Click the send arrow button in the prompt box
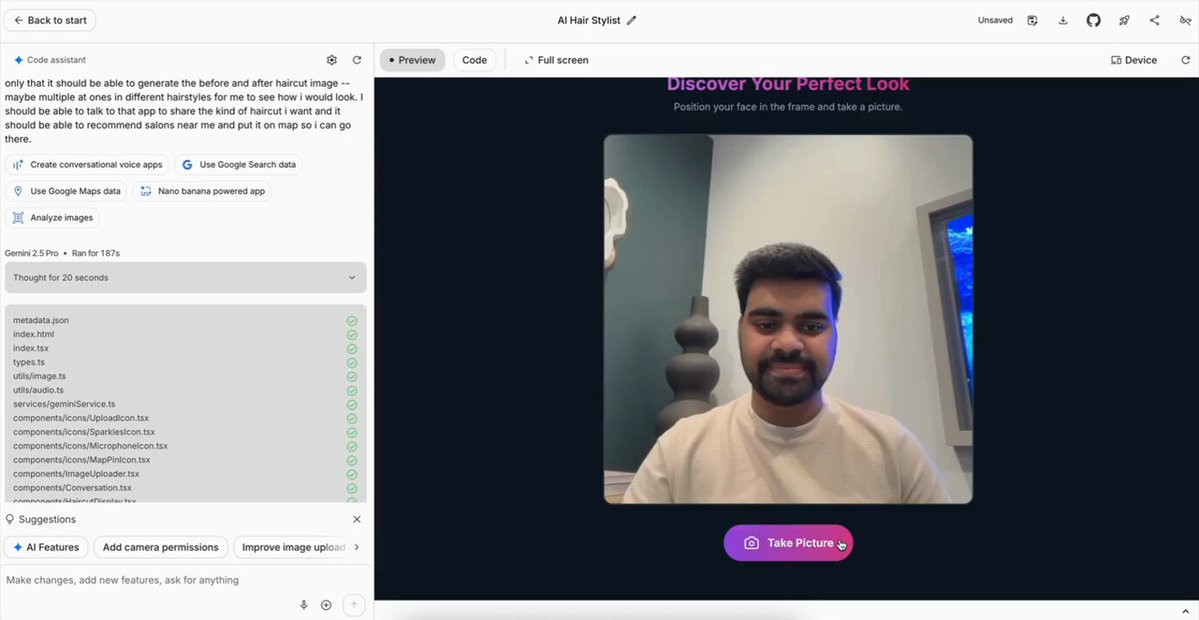The image size is (1199, 620). pyautogui.click(x=353, y=605)
